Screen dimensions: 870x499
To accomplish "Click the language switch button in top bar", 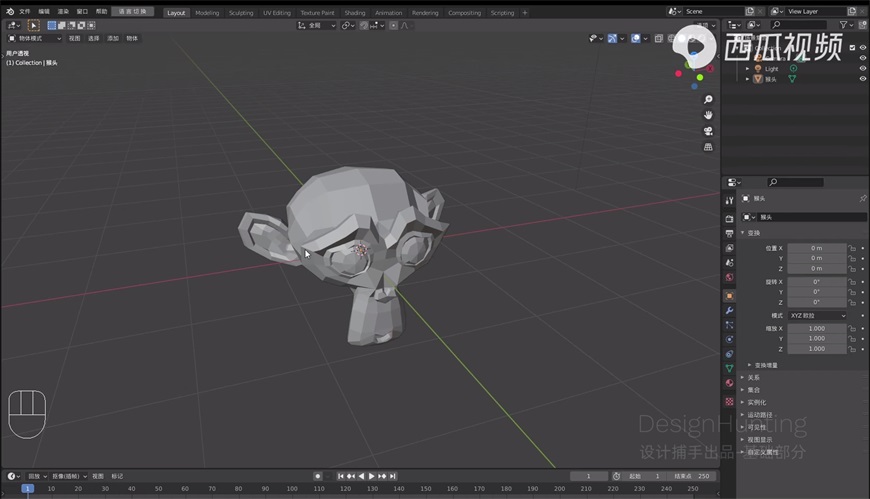I will click(132, 12).
